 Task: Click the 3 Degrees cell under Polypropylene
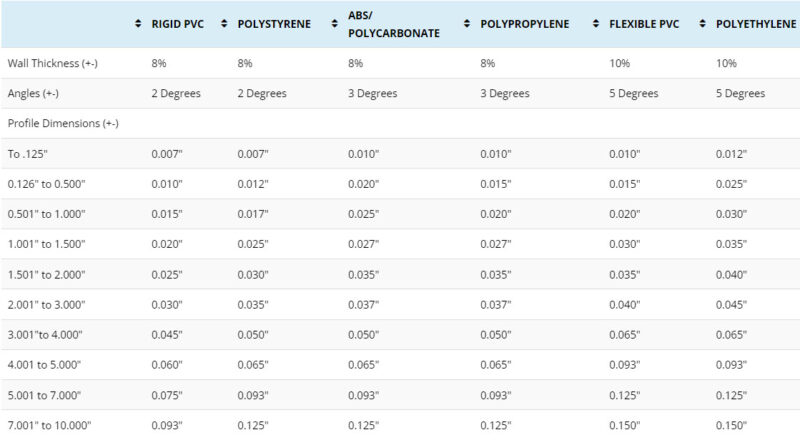(505, 93)
